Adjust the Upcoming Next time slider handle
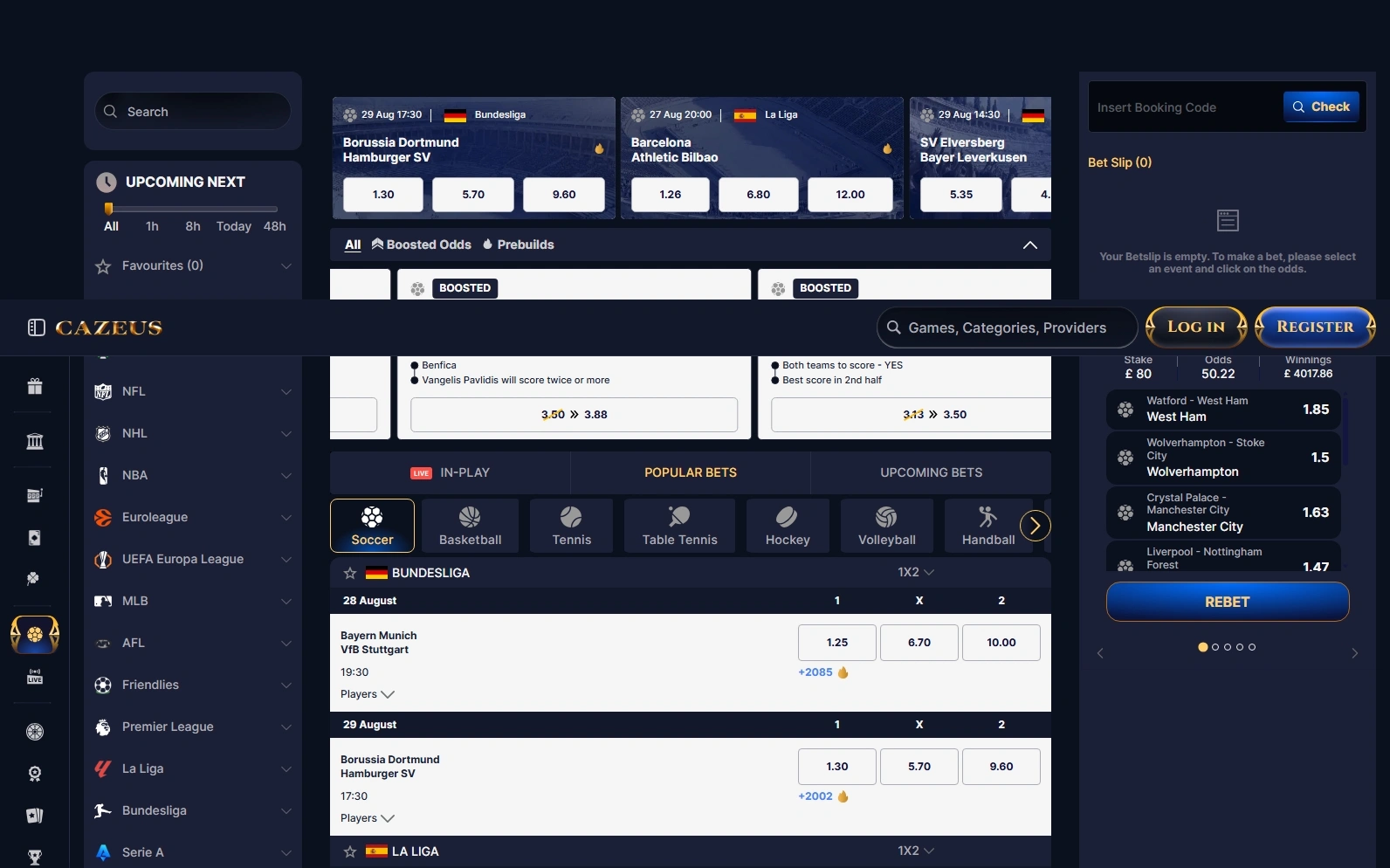This screenshot has width=1390, height=868. click(108, 209)
